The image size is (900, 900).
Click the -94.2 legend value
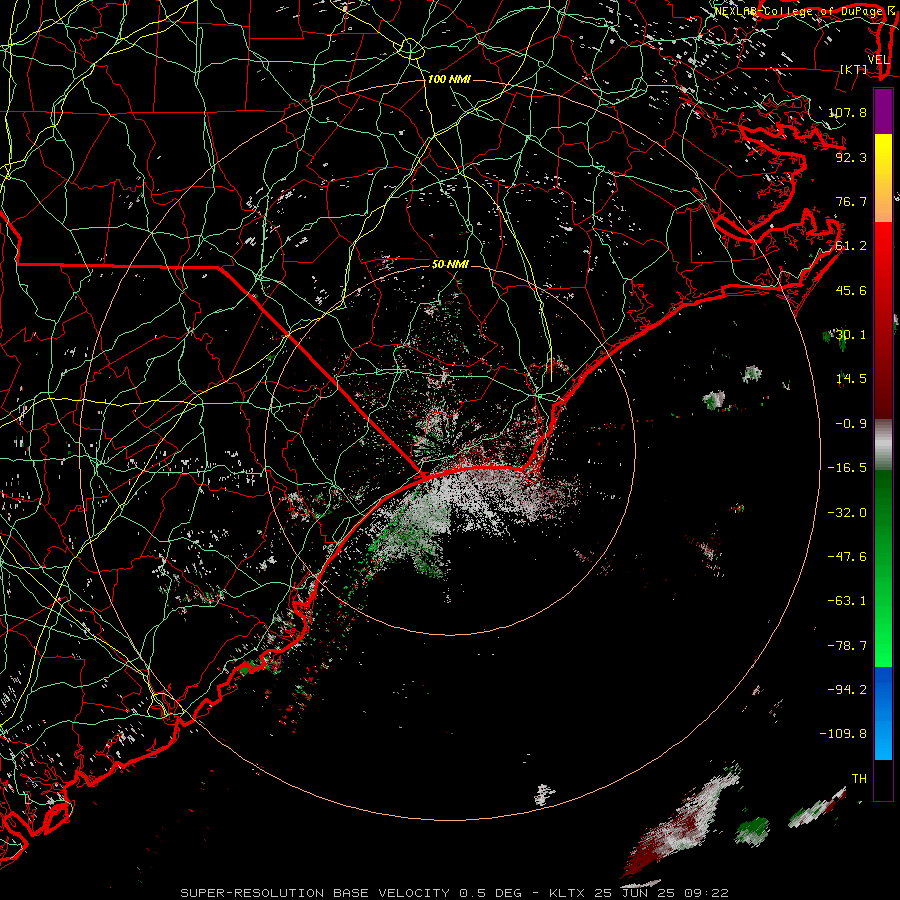click(x=847, y=689)
